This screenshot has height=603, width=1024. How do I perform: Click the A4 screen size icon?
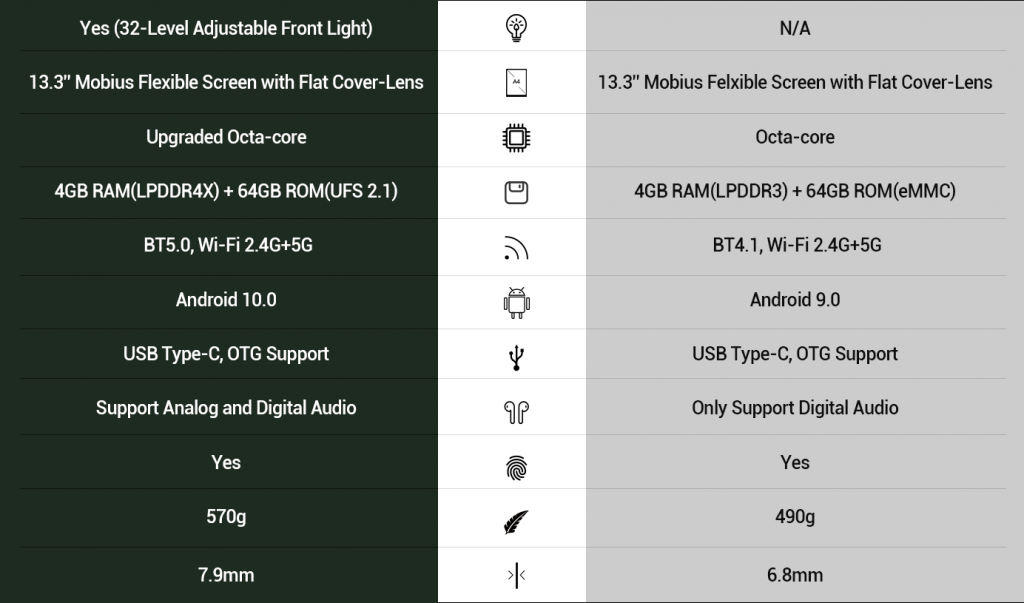tap(517, 83)
